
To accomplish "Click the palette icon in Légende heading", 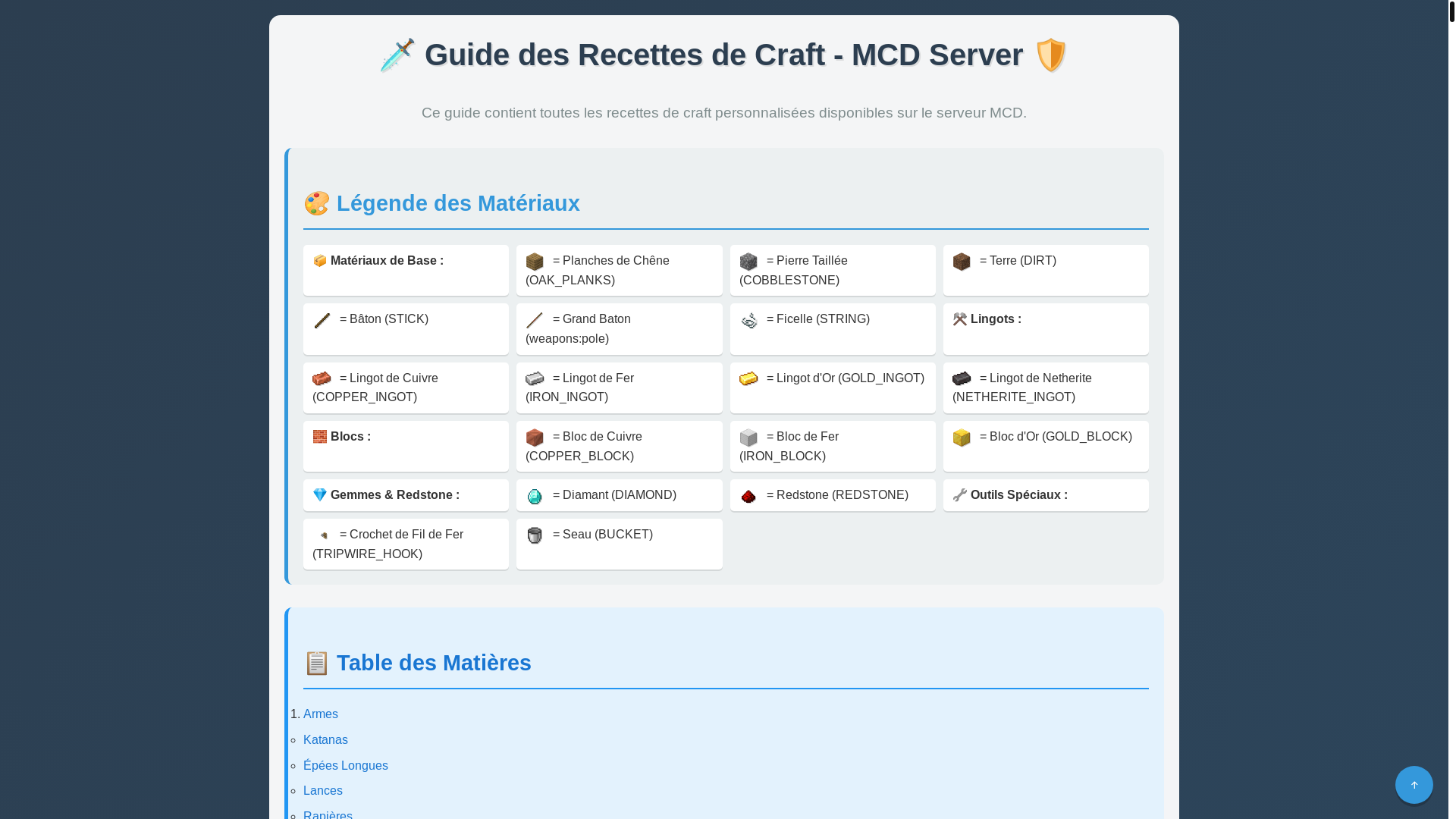I will pyautogui.click(x=317, y=203).
